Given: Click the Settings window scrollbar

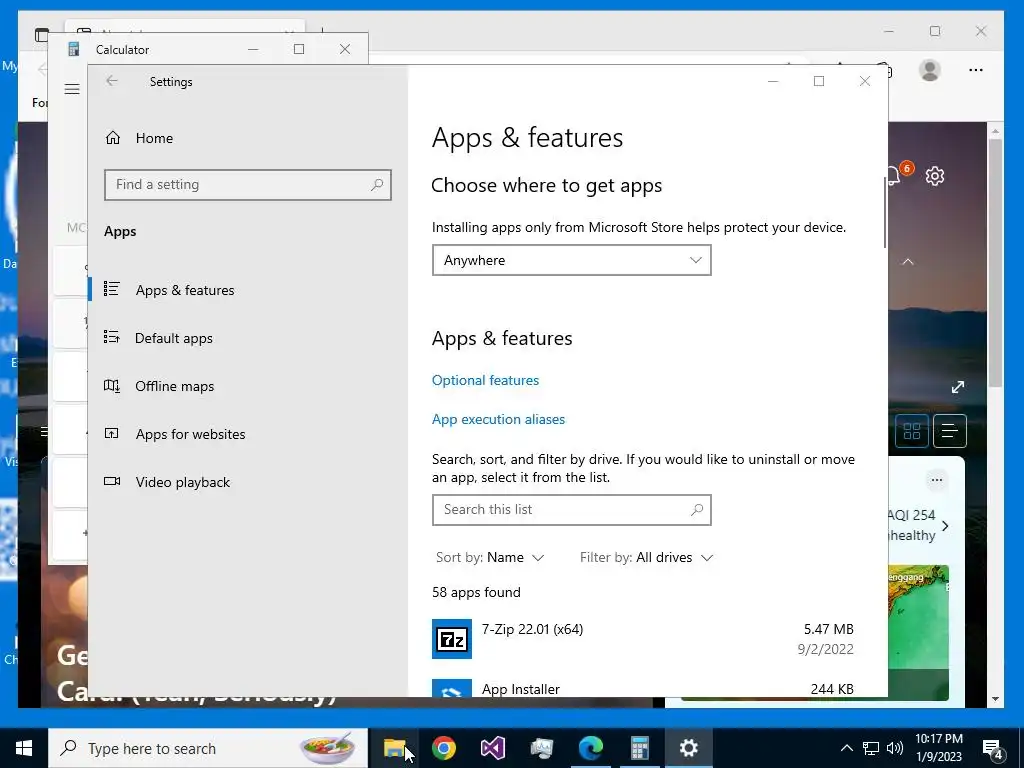Looking at the screenshot, I should pos(885,212).
